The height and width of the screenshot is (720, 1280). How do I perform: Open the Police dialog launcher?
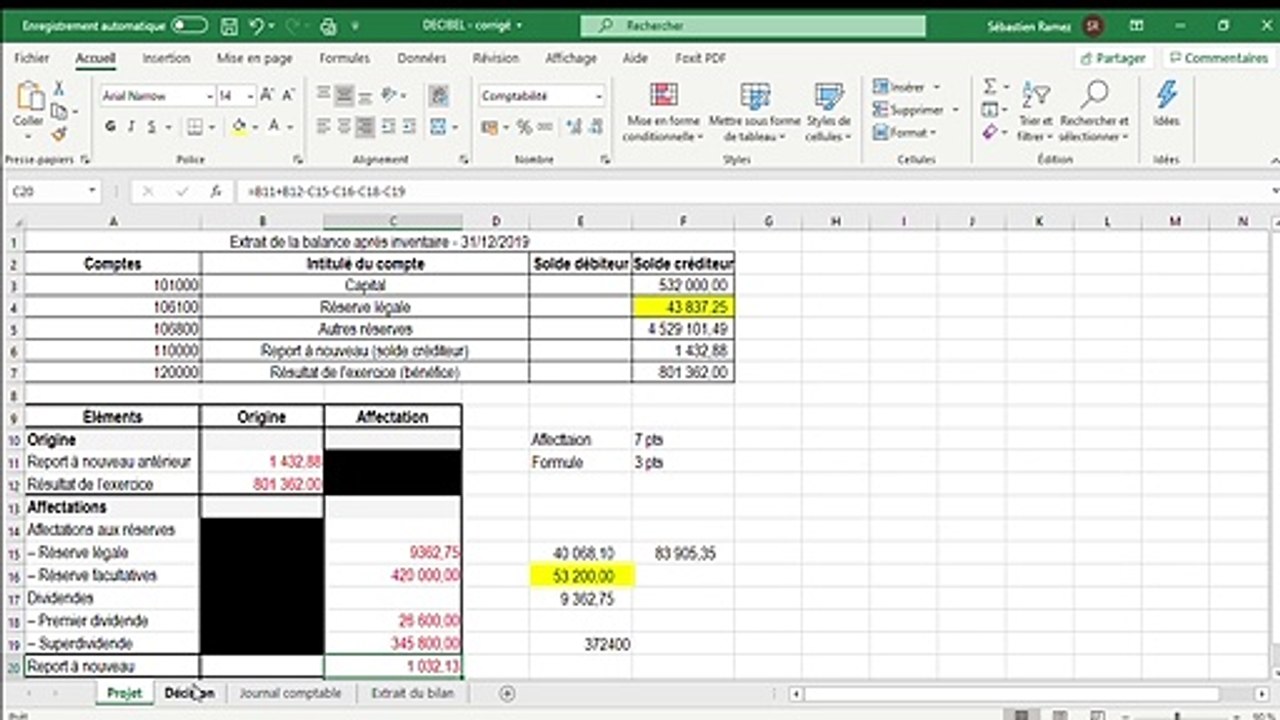tap(298, 160)
